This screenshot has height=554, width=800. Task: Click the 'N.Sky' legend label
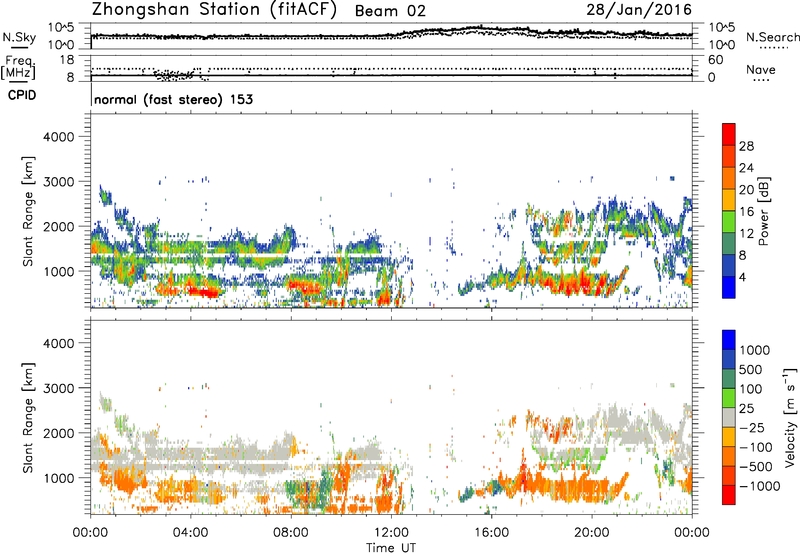(19, 37)
